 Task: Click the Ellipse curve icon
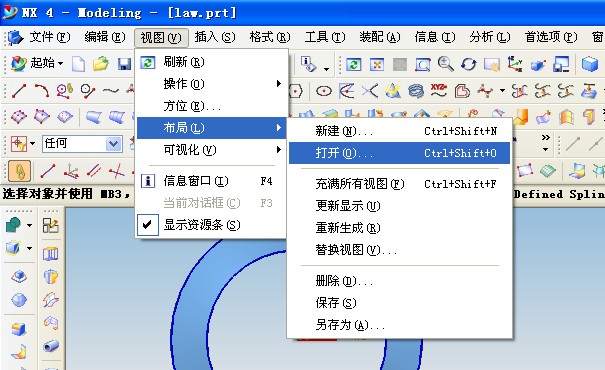coord(323,91)
